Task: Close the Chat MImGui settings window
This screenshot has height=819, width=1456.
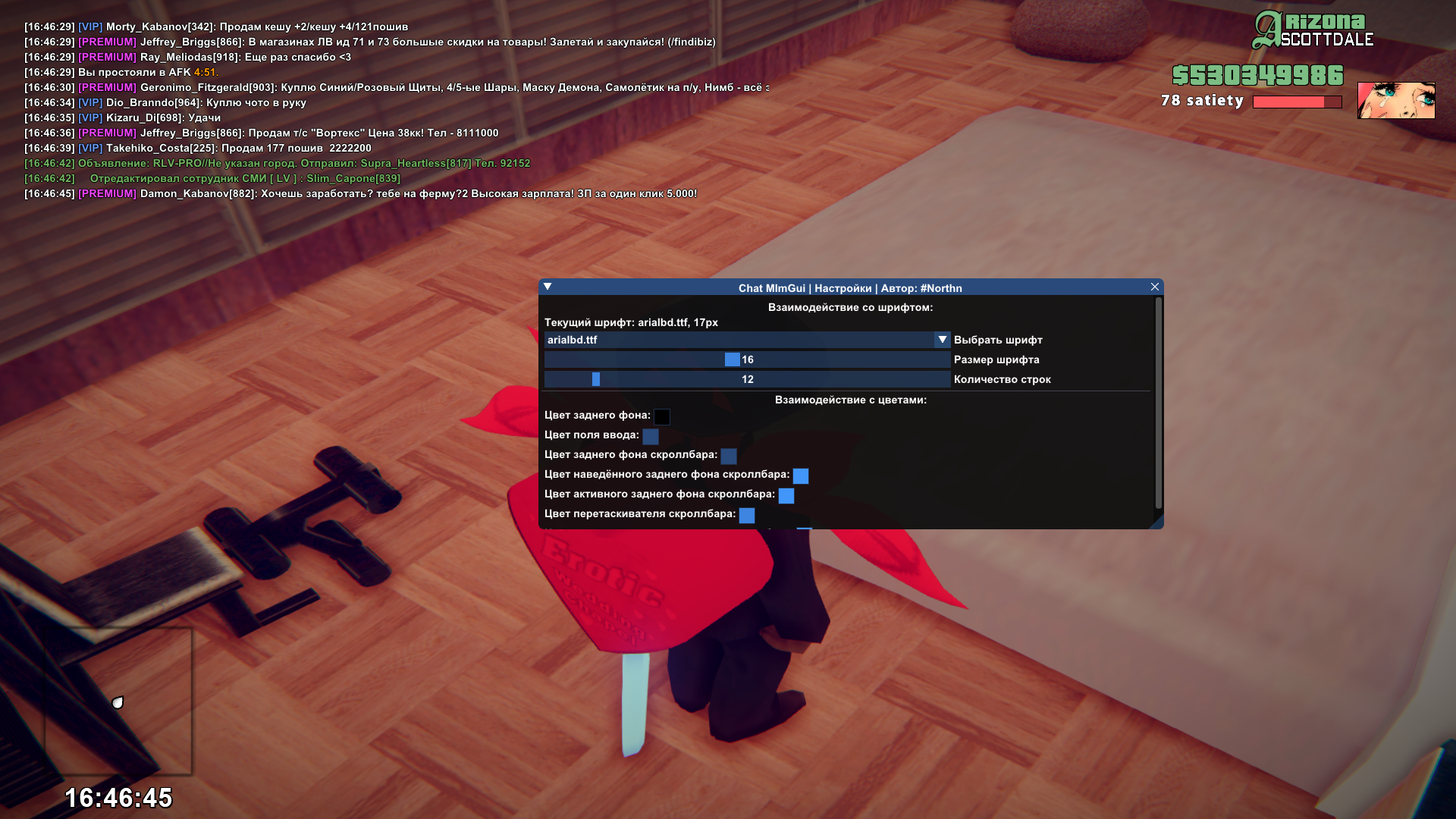Action: pos(1154,287)
